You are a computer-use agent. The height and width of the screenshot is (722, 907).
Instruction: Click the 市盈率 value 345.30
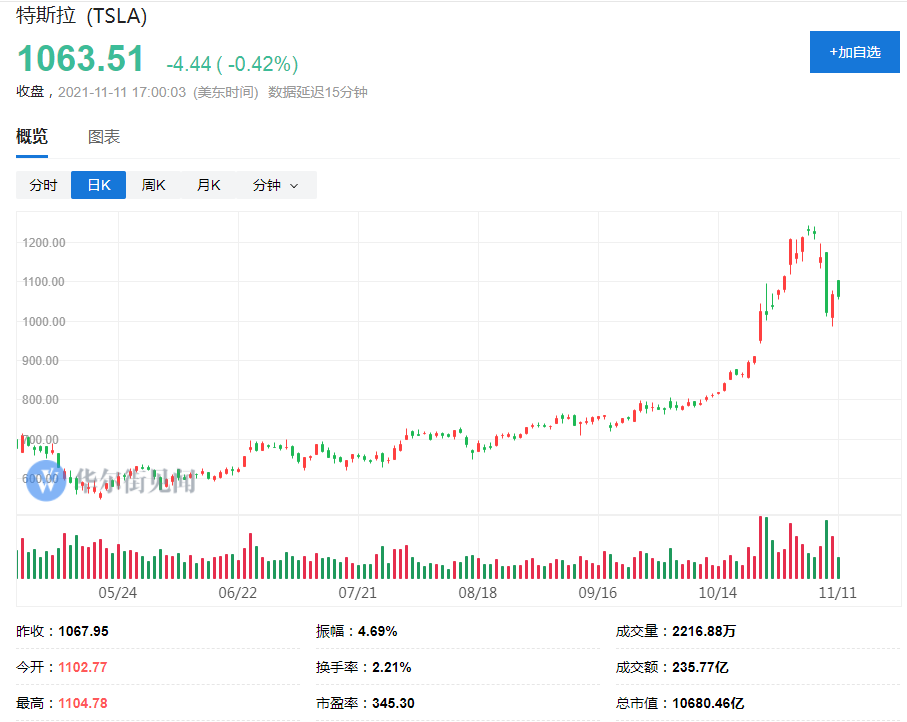tap(393, 703)
